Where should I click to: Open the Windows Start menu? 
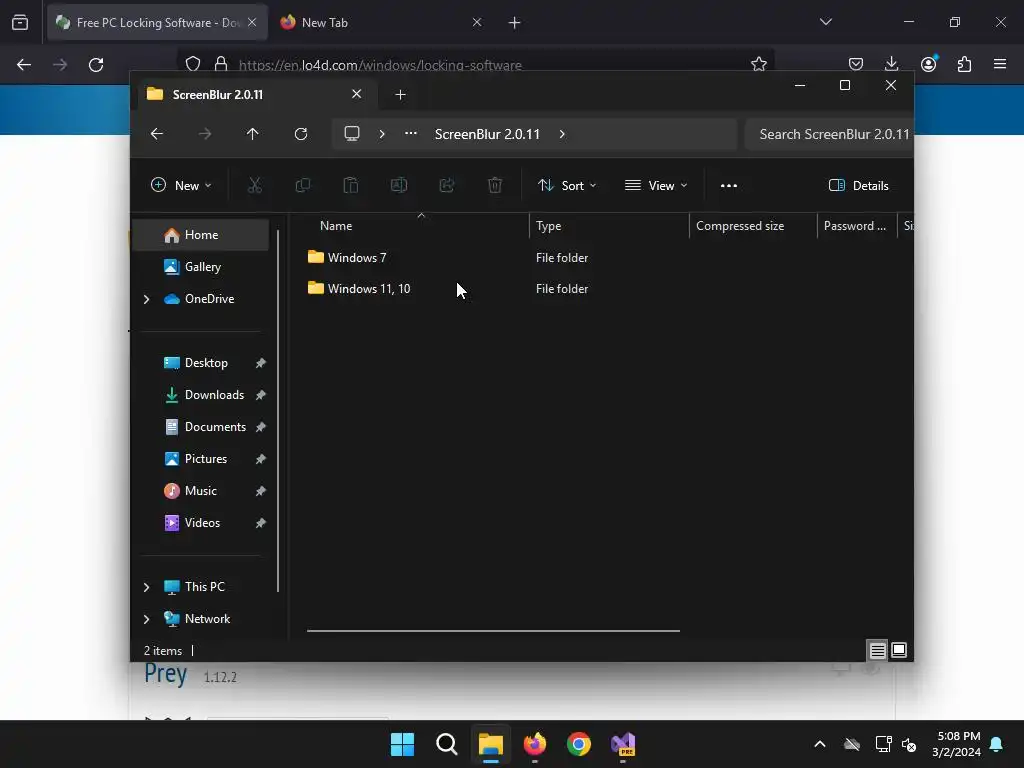point(402,744)
